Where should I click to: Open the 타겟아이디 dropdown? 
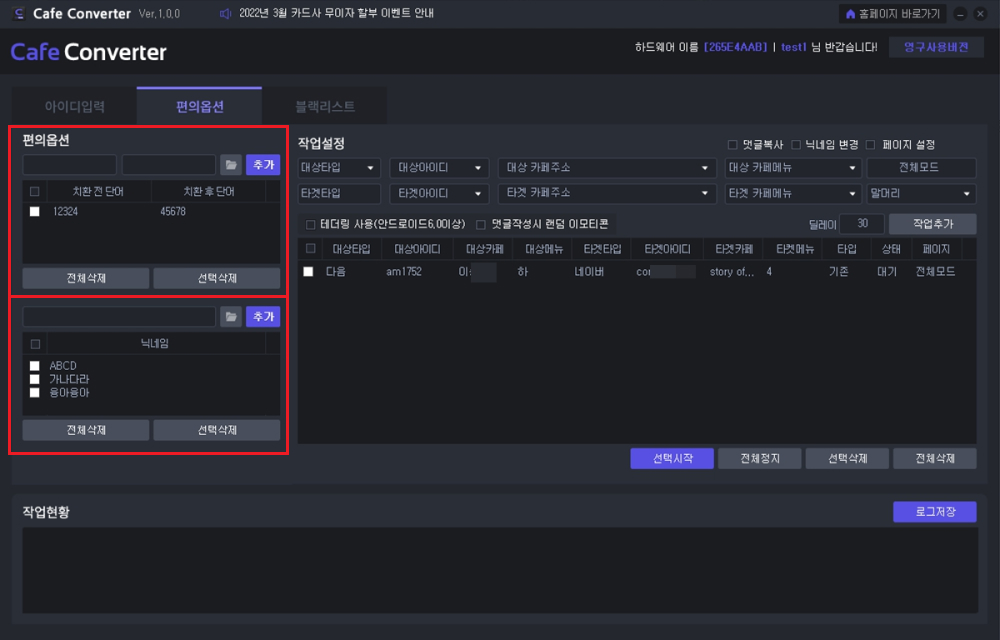pos(439,193)
